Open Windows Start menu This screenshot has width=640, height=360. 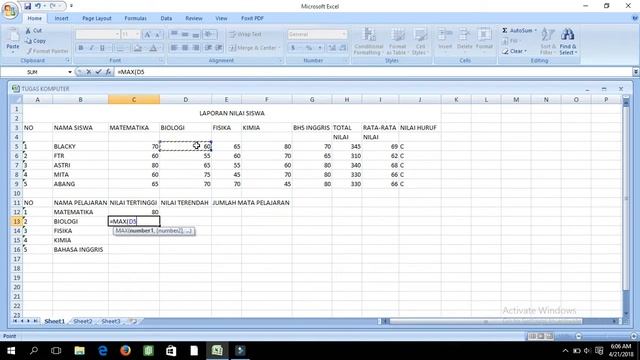(11, 350)
